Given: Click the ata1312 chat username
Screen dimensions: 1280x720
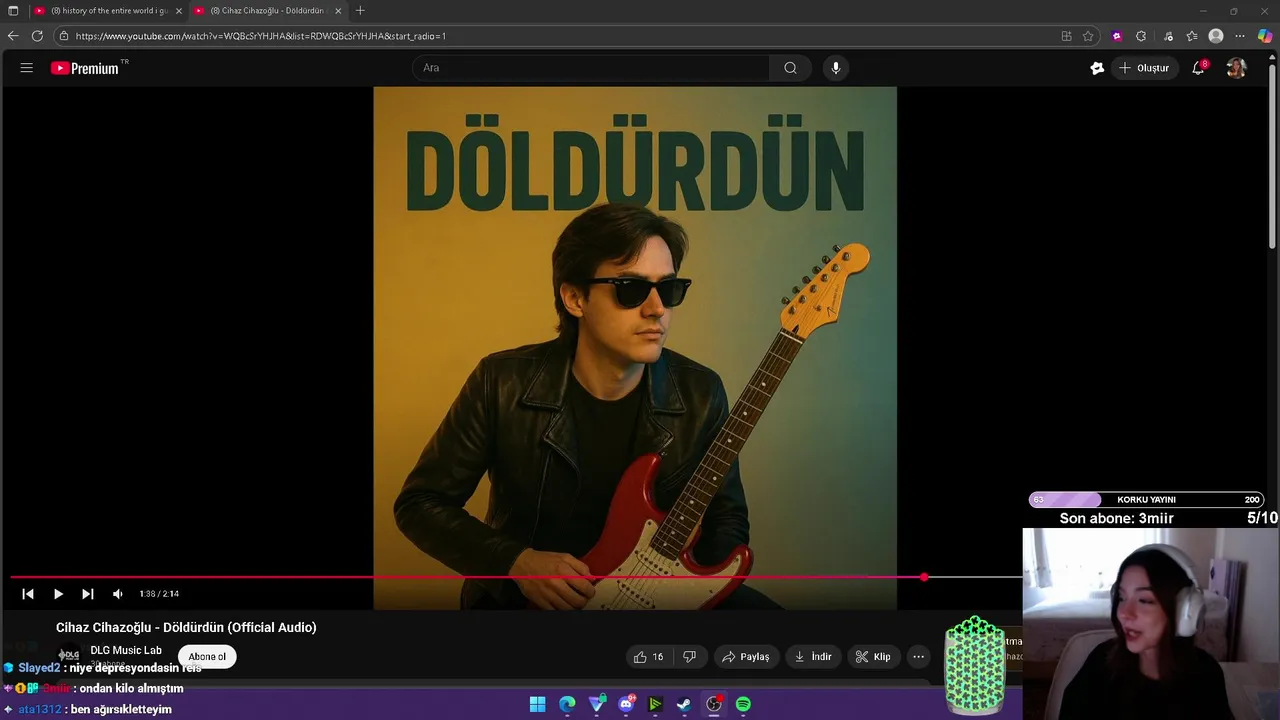Looking at the screenshot, I should coord(40,709).
